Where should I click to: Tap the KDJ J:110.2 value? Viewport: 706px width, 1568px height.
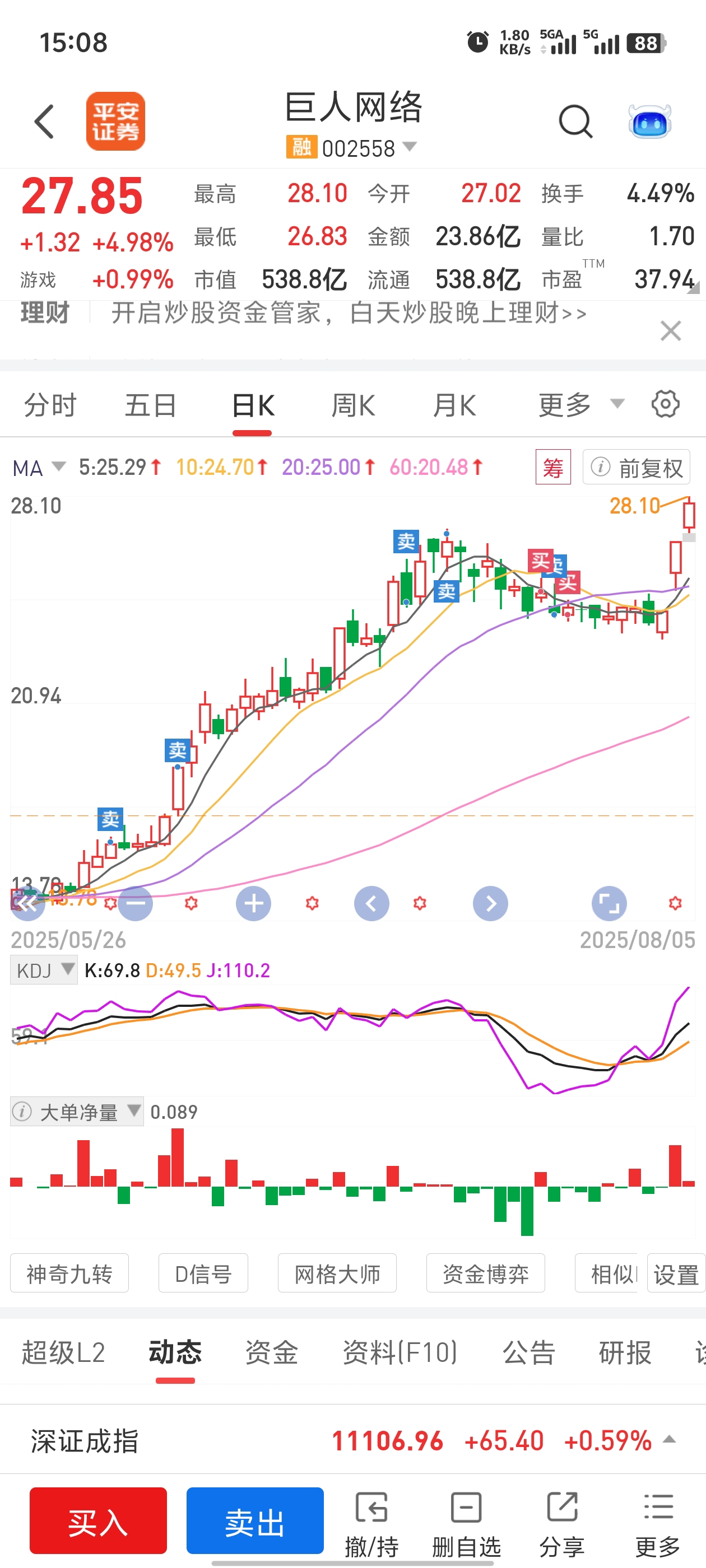[238, 970]
